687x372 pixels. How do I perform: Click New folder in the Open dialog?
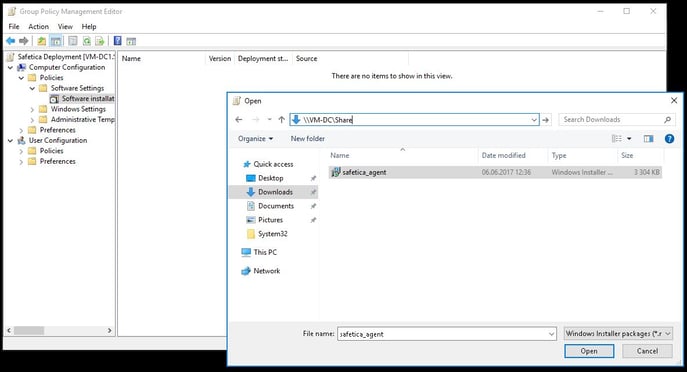308,139
